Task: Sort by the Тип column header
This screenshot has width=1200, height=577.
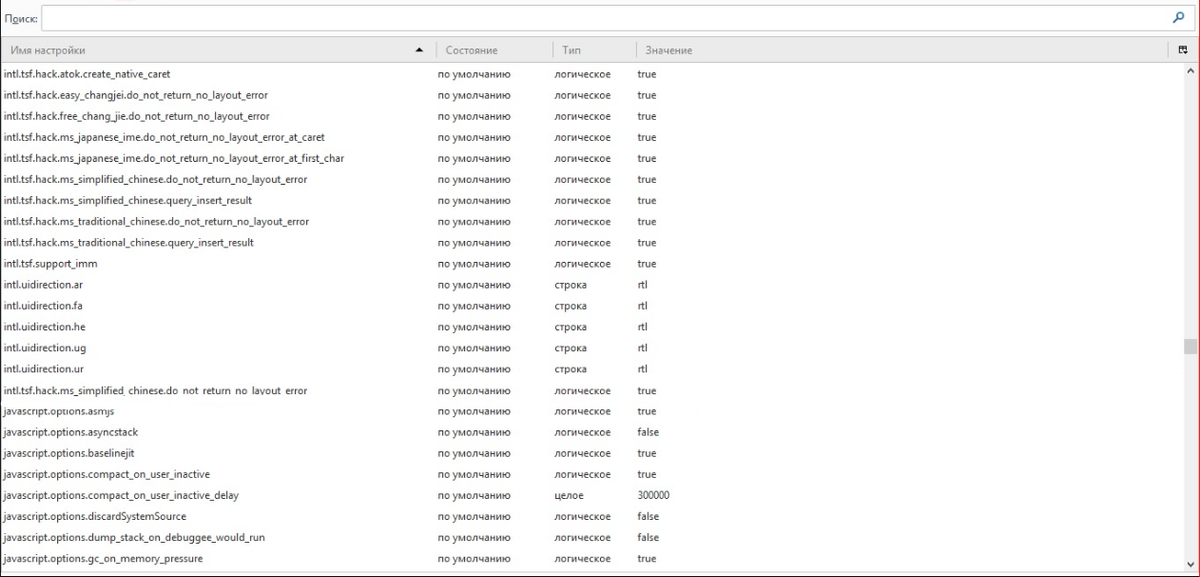Action: (x=593, y=50)
